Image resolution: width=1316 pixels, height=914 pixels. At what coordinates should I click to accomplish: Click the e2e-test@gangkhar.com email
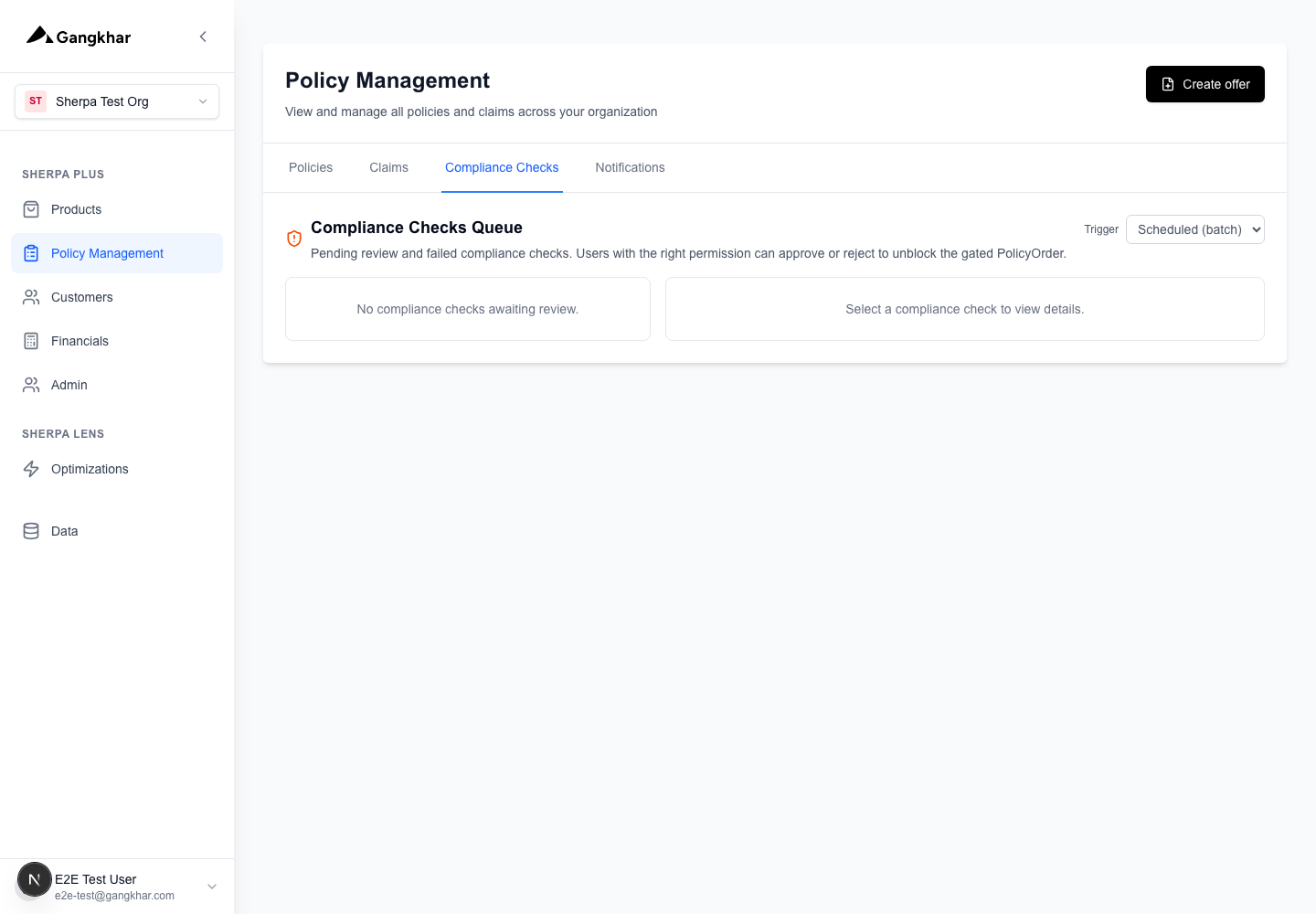point(114,896)
